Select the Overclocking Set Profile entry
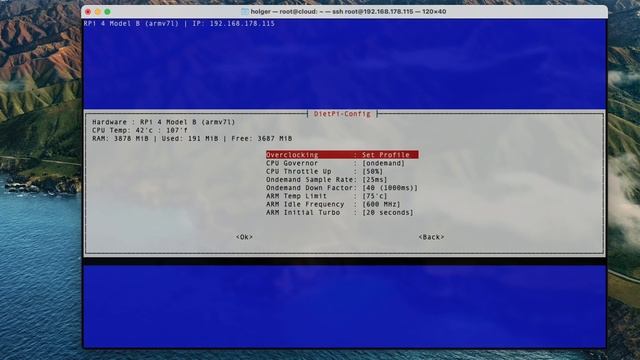 (x=342, y=155)
